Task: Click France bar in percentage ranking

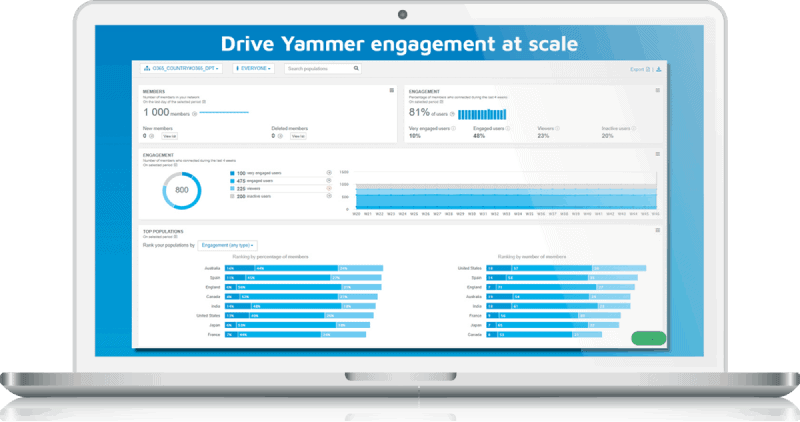Action: 295,335
